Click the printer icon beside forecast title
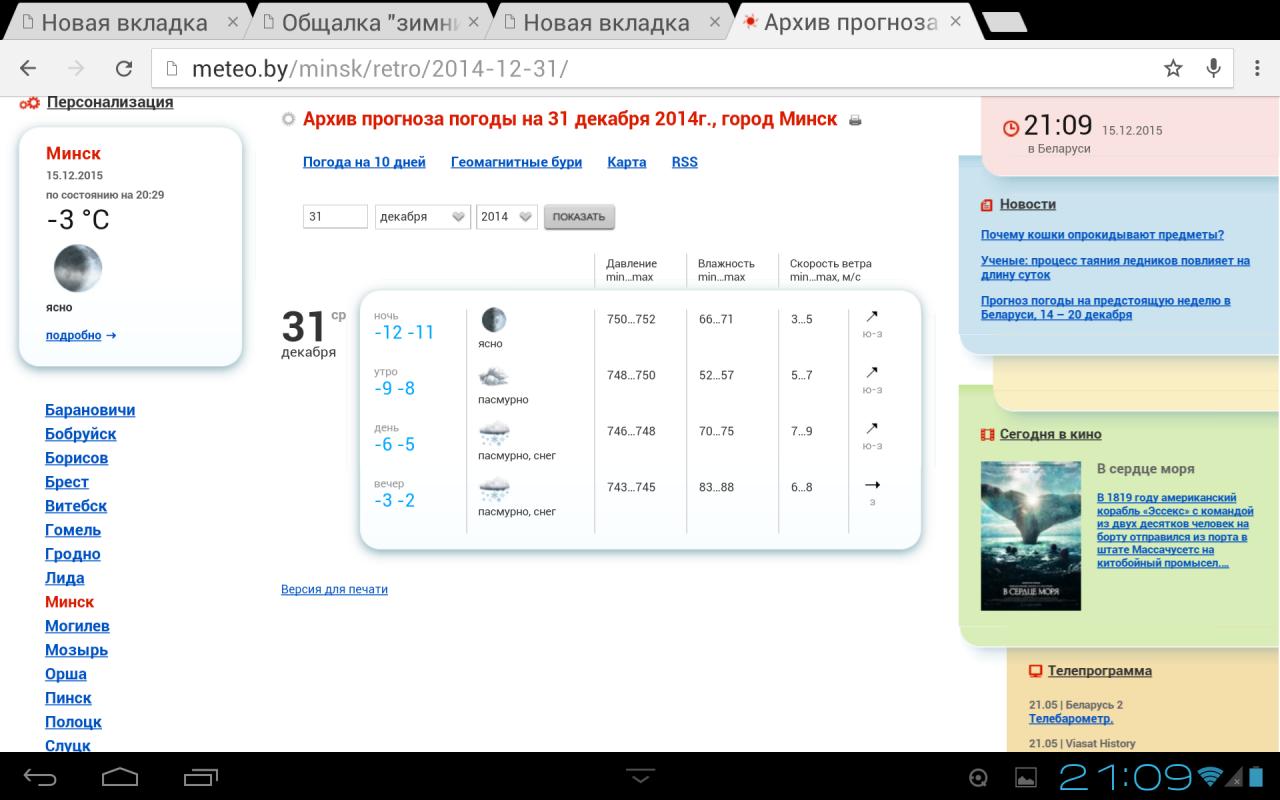Screen dimensions: 1280x800 tap(855, 120)
